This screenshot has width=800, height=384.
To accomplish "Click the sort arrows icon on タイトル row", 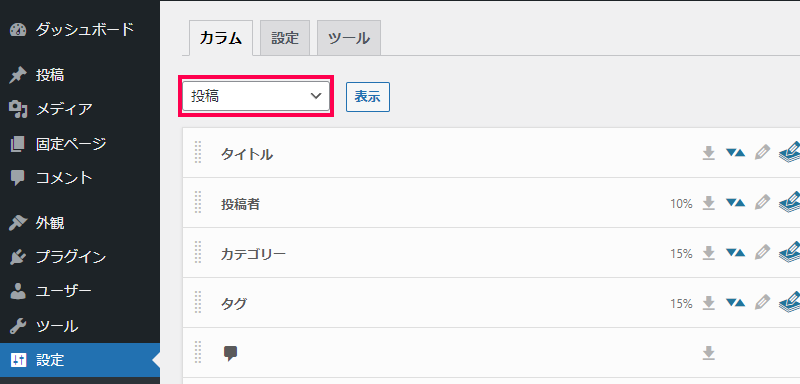I will click(x=735, y=152).
